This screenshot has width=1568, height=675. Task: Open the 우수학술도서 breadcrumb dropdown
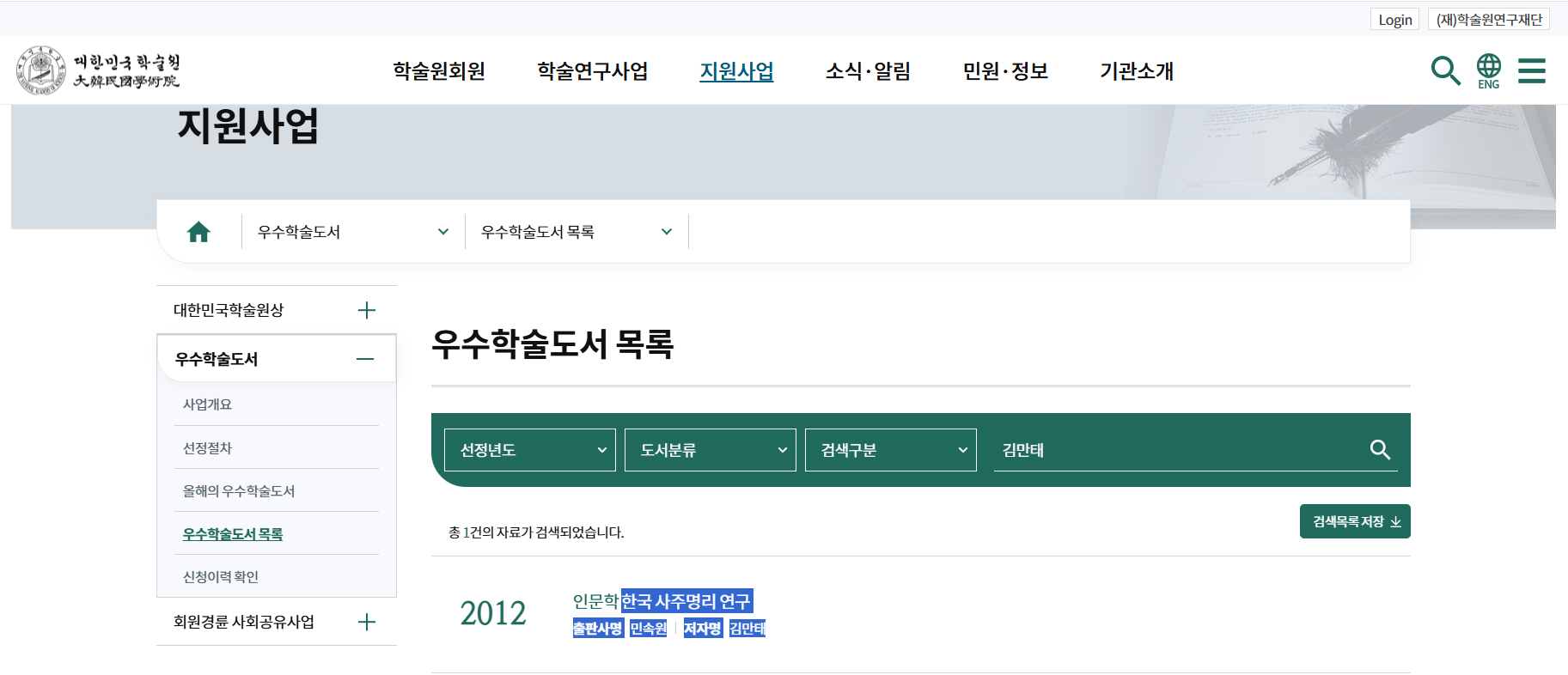point(353,232)
